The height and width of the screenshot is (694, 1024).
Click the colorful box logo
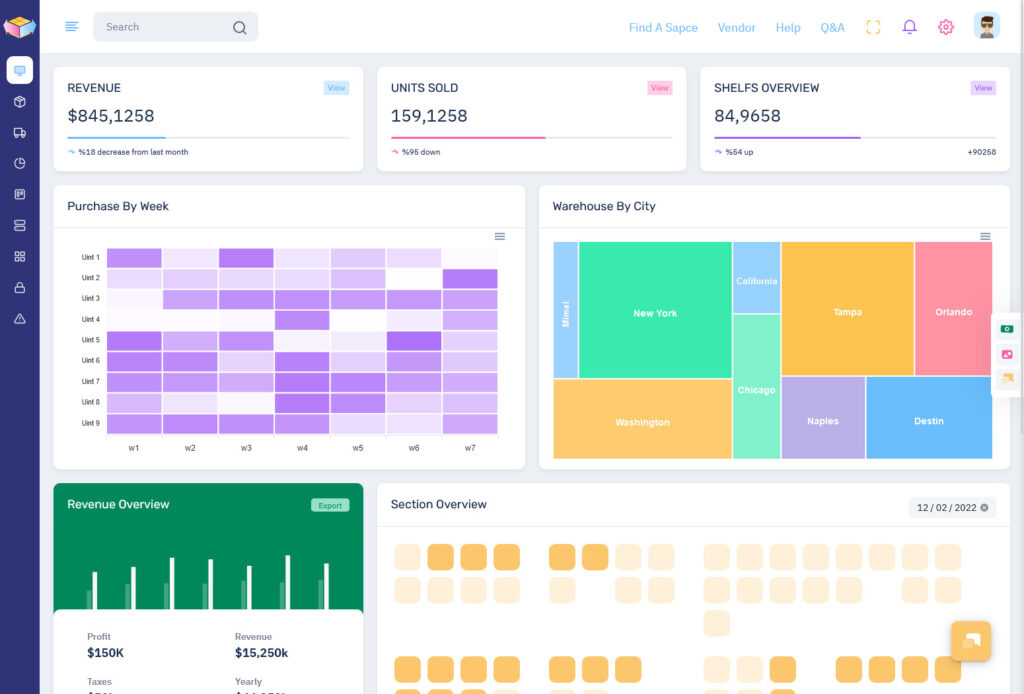pyautogui.click(x=20, y=27)
